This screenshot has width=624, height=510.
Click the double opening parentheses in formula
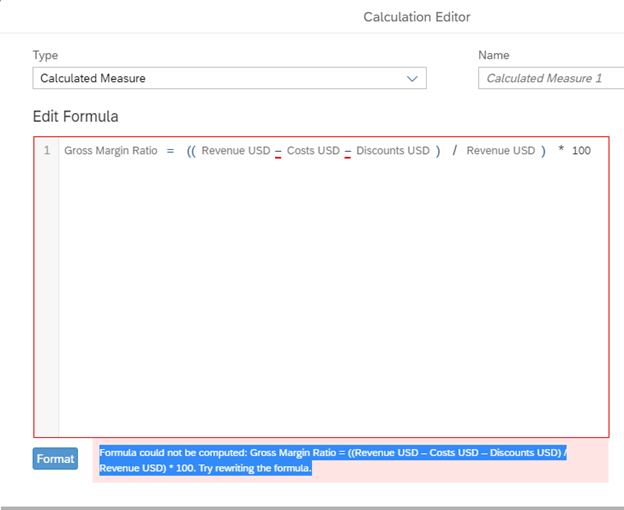coord(191,151)
